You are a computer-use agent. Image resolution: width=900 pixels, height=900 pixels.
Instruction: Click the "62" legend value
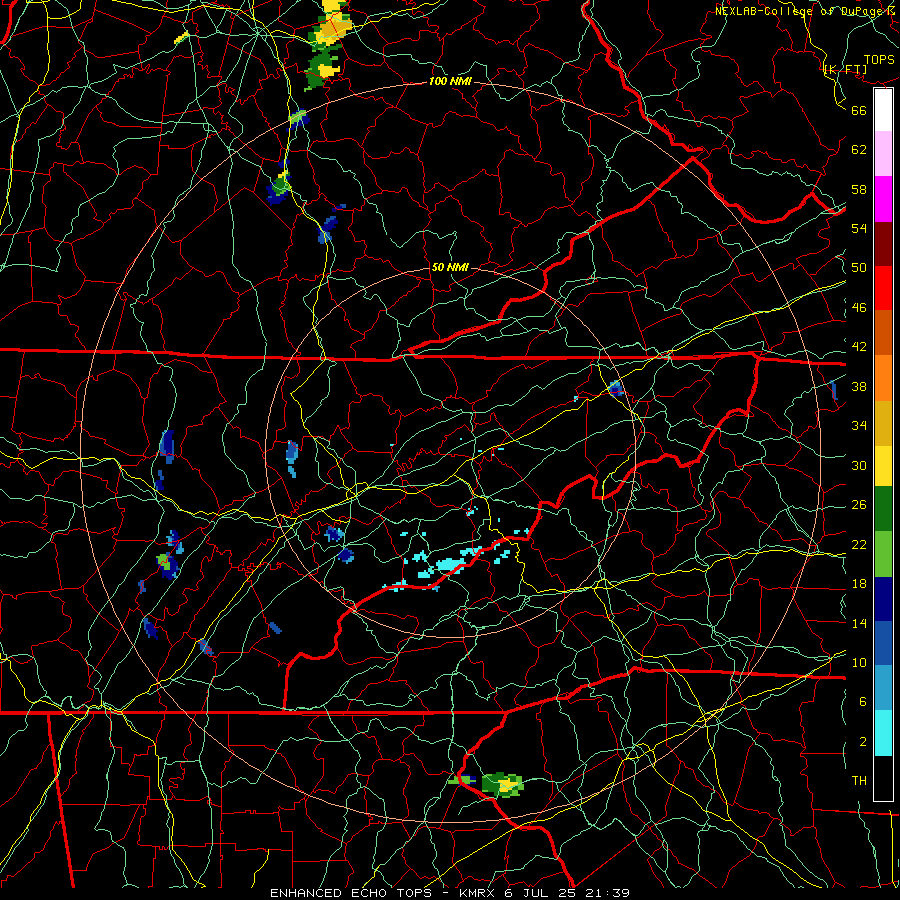[859, 150]
